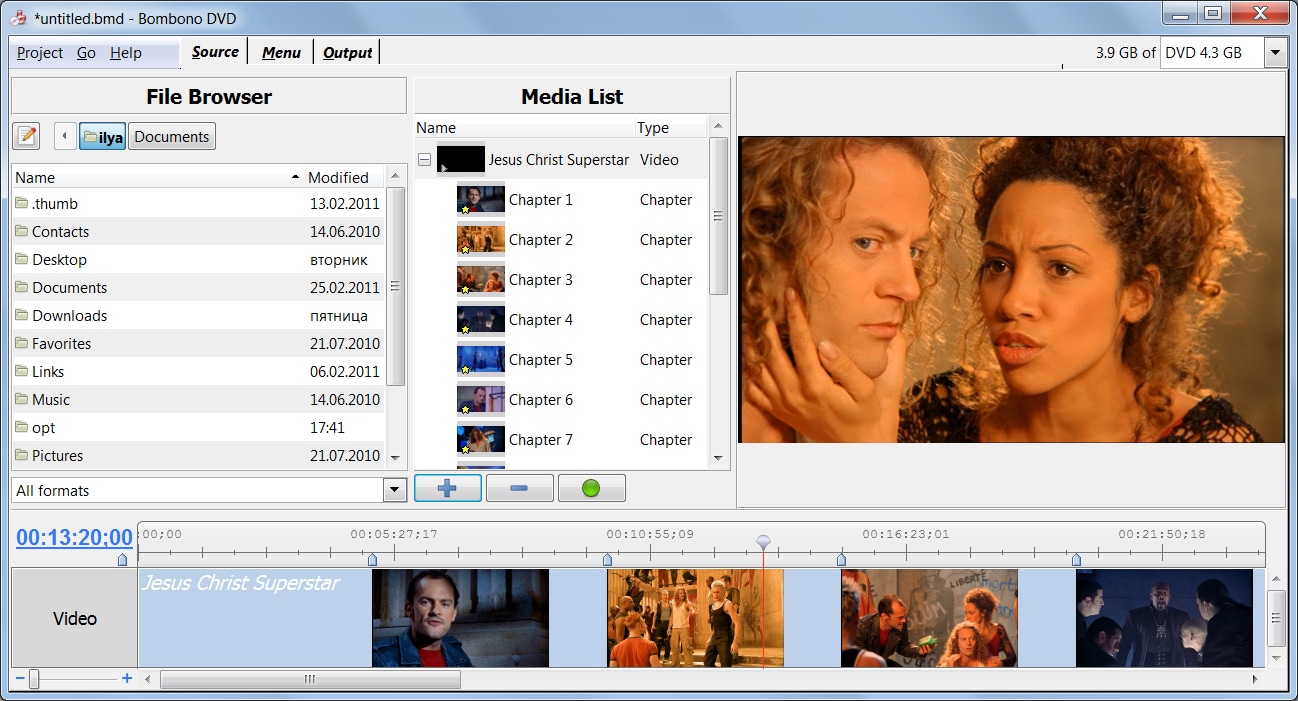Click the Documents path button
The image size is (1298, 701).
tap(172, 137)
